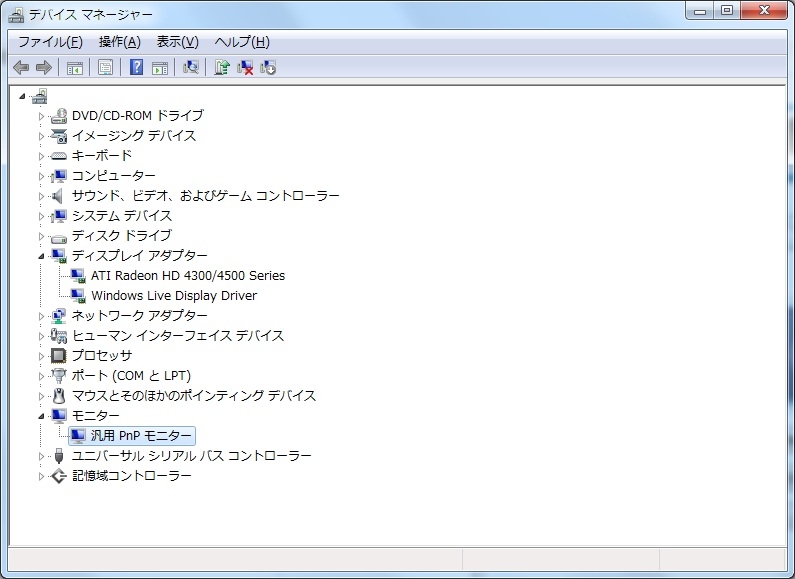Screen dimensions: 795x579
Task: Click the USB controller plug icon
Action: click(59, 456)
